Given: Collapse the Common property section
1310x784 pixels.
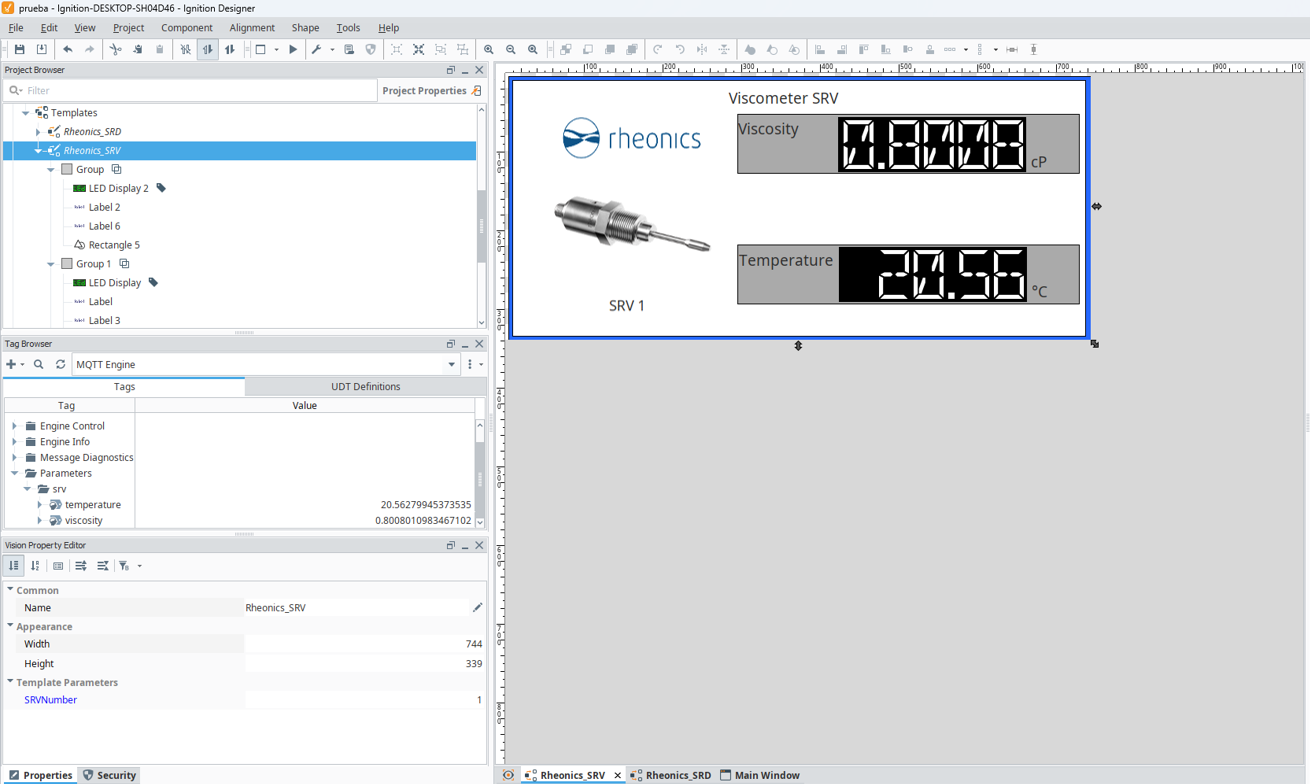Looking at the screenshot, I should 10,590.
